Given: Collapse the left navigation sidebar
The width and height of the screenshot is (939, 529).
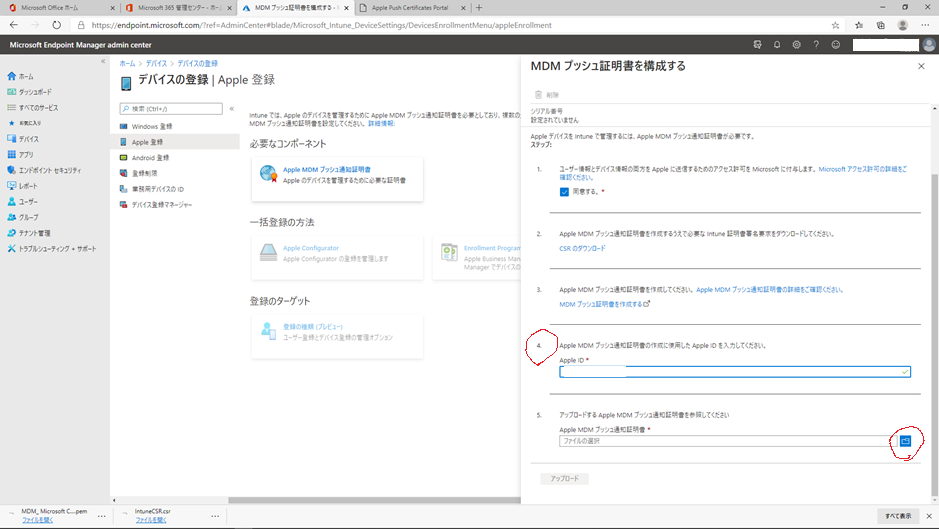Looking at the screenshot, I should [x=103, y=62].
